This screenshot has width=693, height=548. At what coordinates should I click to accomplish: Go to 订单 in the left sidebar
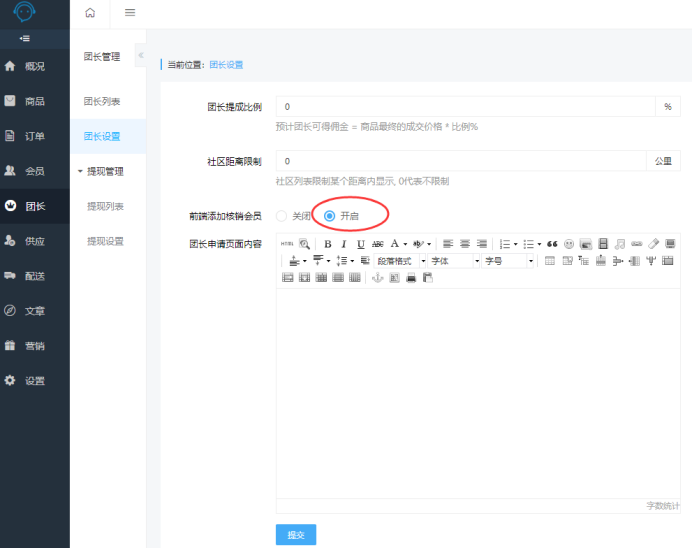click(34, 136)
